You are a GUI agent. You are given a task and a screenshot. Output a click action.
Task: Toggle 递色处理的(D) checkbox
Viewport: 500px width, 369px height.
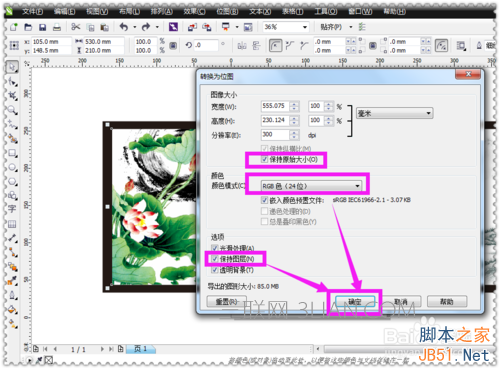pyautogui.click(x=264, y=211)
